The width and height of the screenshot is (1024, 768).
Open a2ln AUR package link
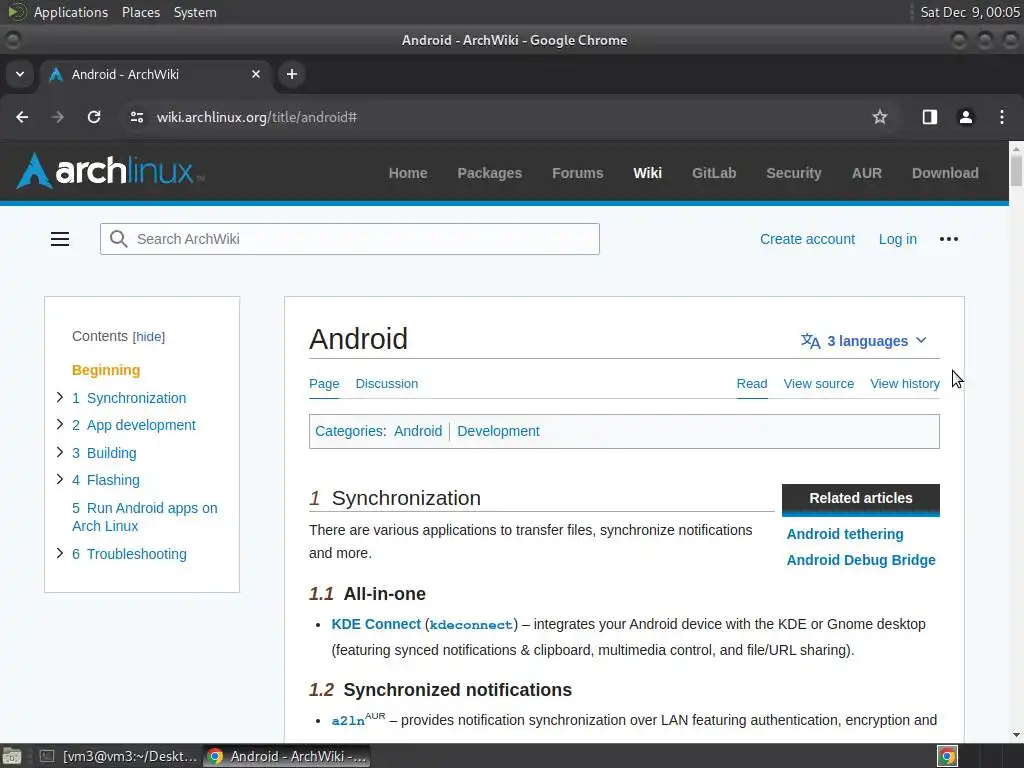348,721
